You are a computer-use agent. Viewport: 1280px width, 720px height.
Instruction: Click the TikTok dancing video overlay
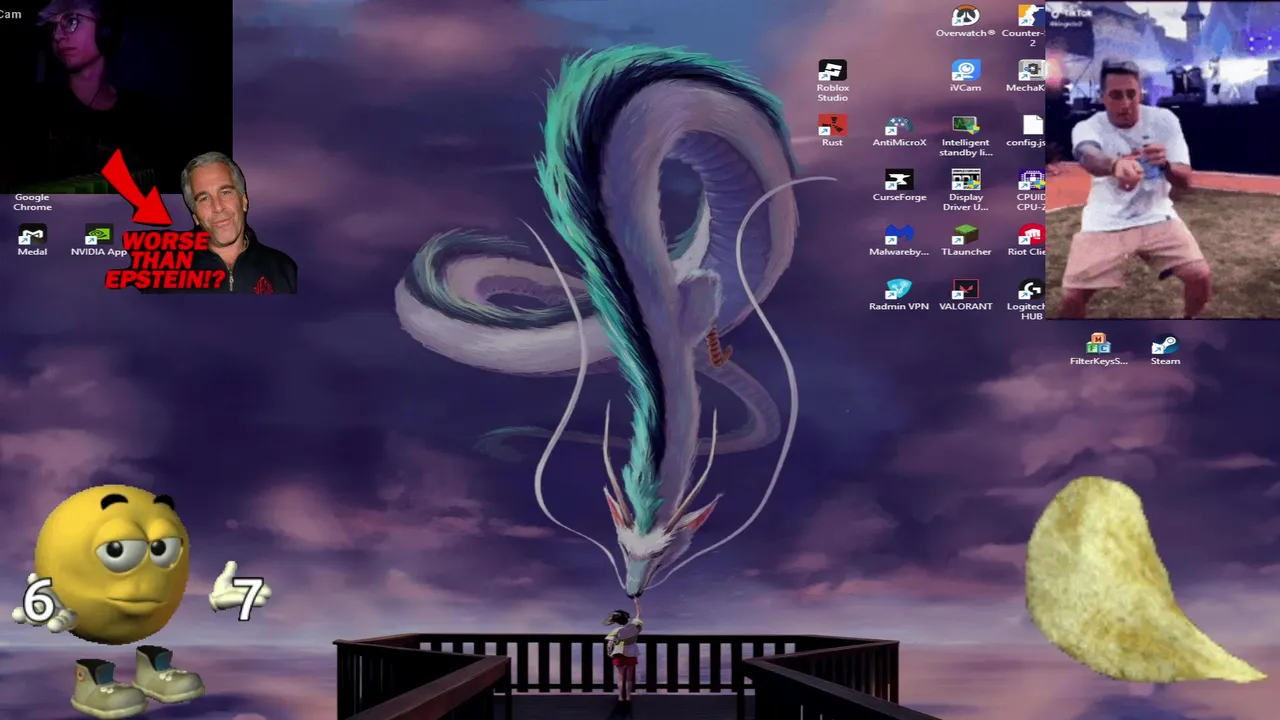1163,160
